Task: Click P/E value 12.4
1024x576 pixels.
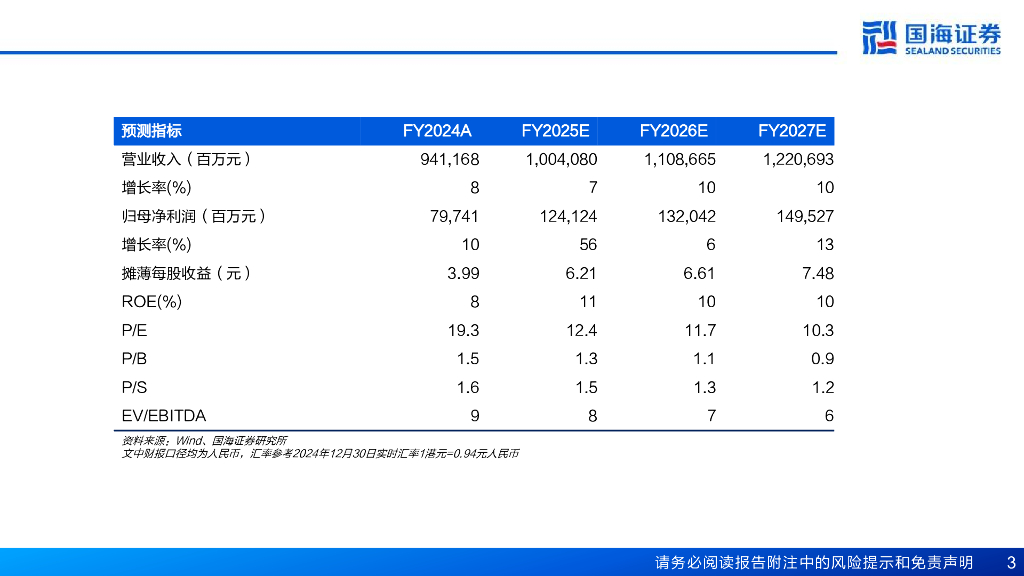Action: (581, 330)
